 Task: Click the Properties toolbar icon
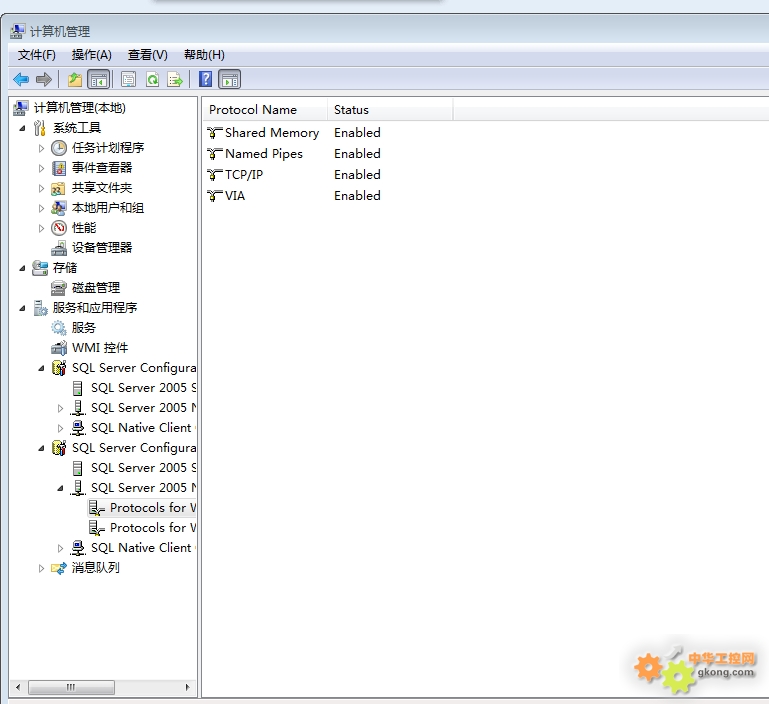128,79
